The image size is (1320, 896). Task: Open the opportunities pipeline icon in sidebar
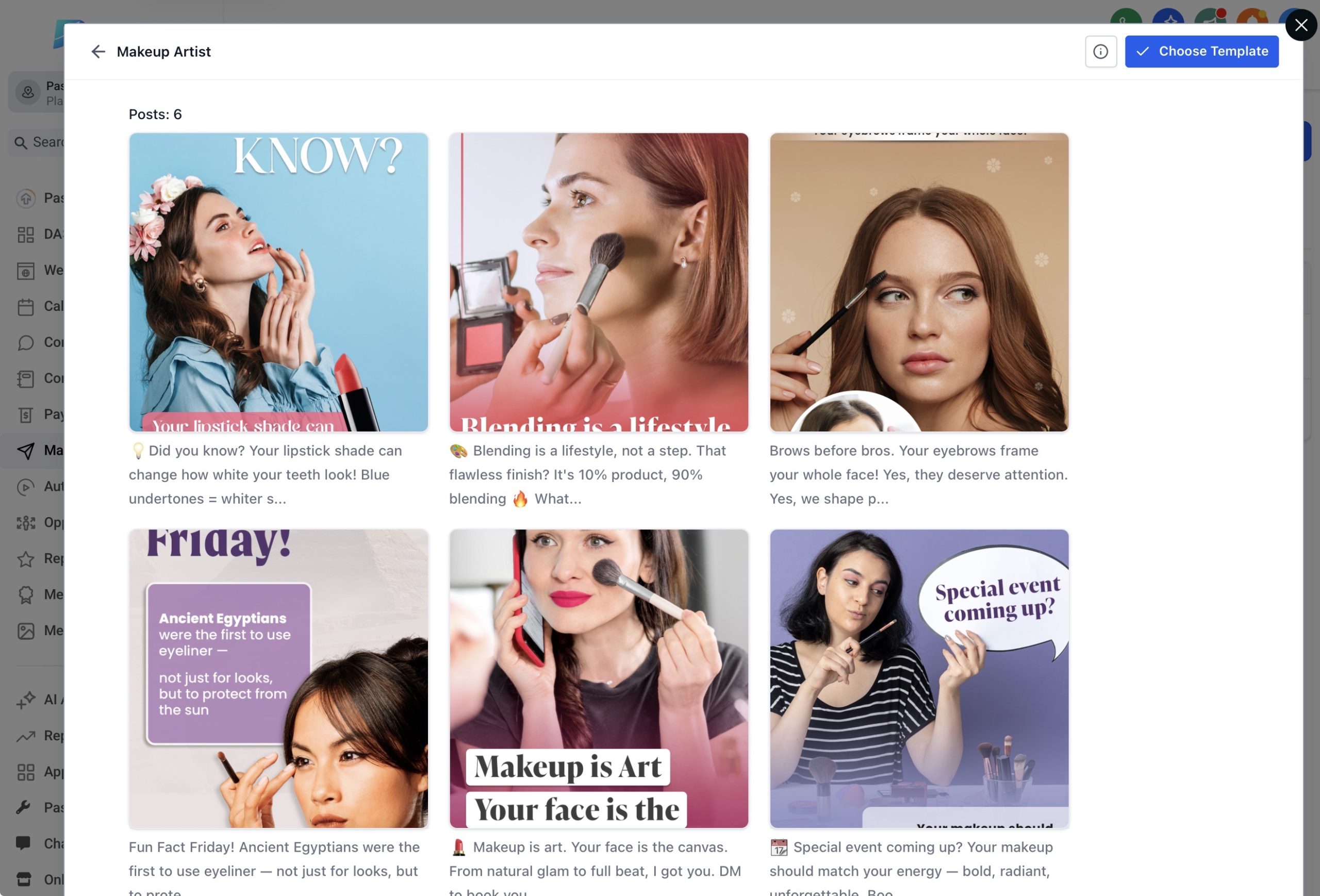coord(26,523)
